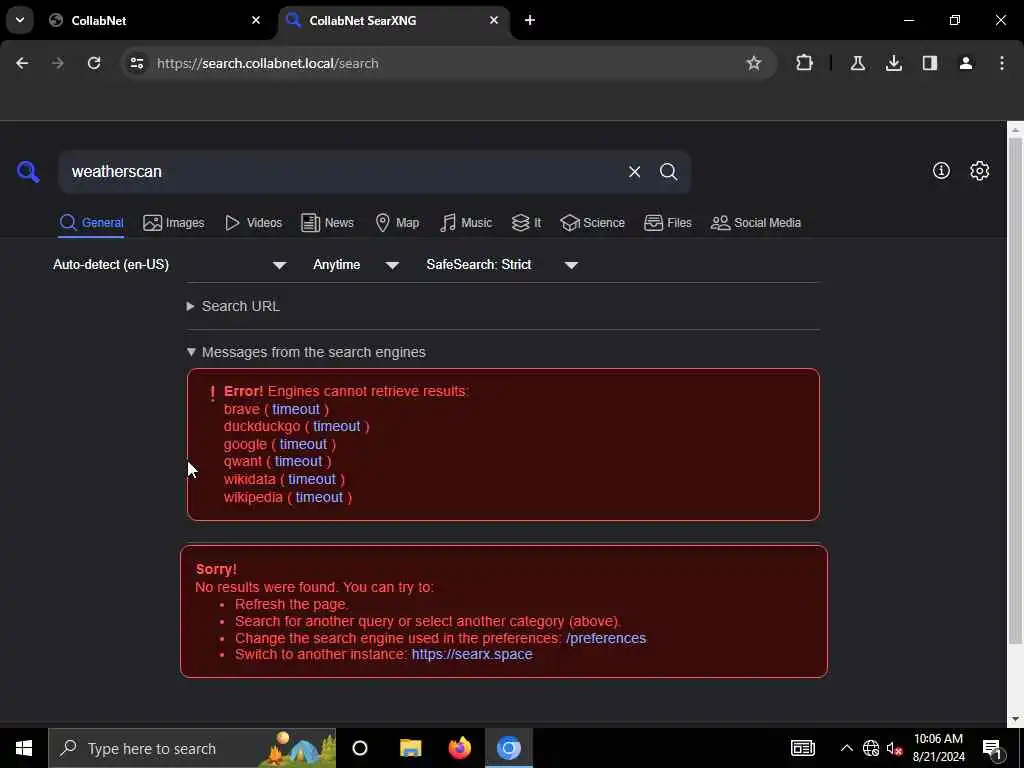Expand the Search URL section
The height and width of the screenshot is (768, 1024).
233,306
